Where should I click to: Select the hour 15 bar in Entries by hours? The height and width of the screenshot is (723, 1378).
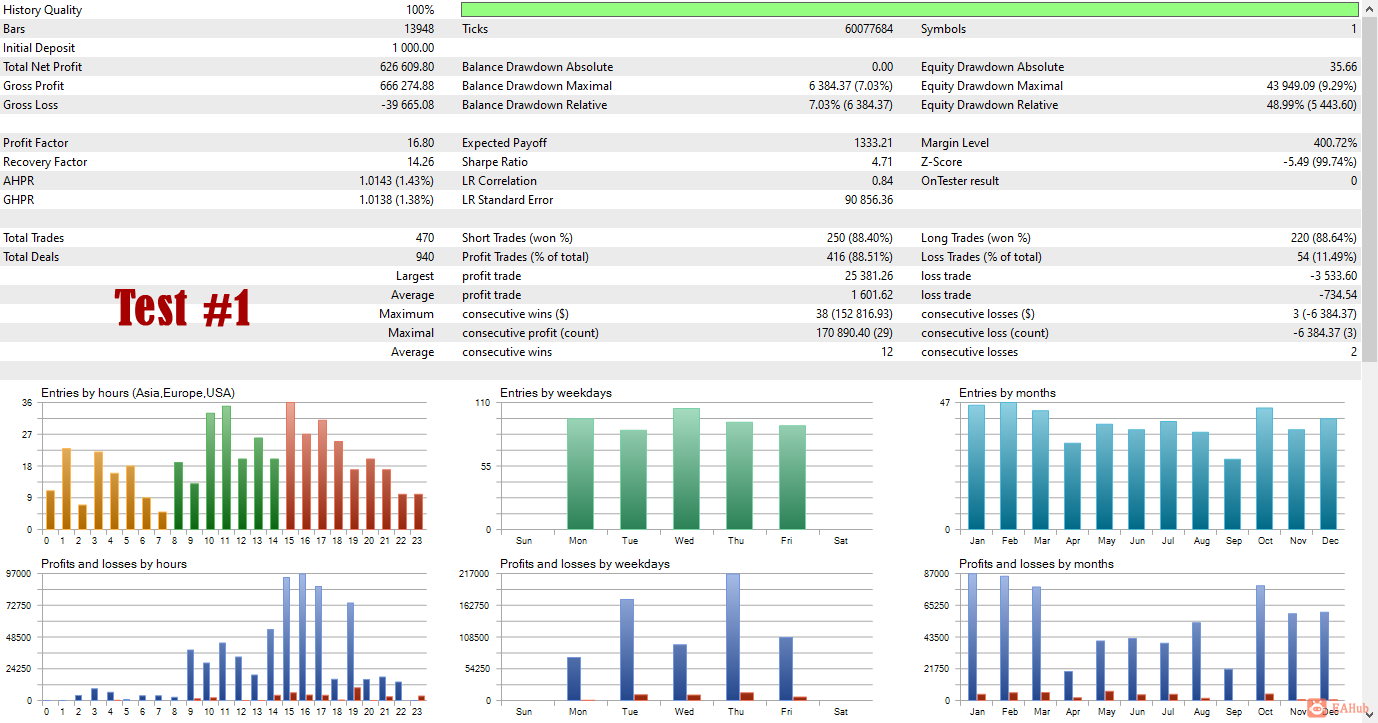tap(290, 465)
